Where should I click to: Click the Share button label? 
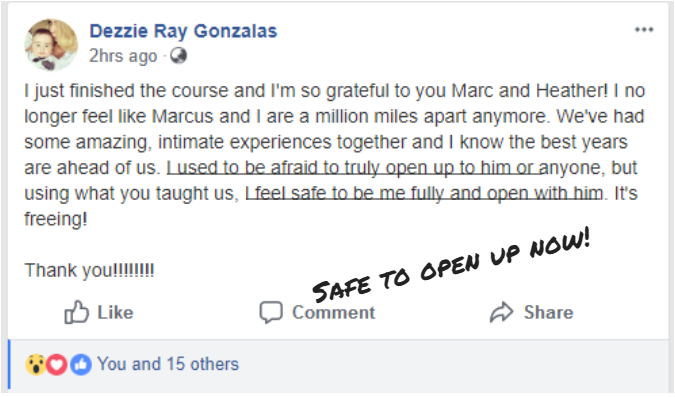pyautogui.click(x=548, y=313)
